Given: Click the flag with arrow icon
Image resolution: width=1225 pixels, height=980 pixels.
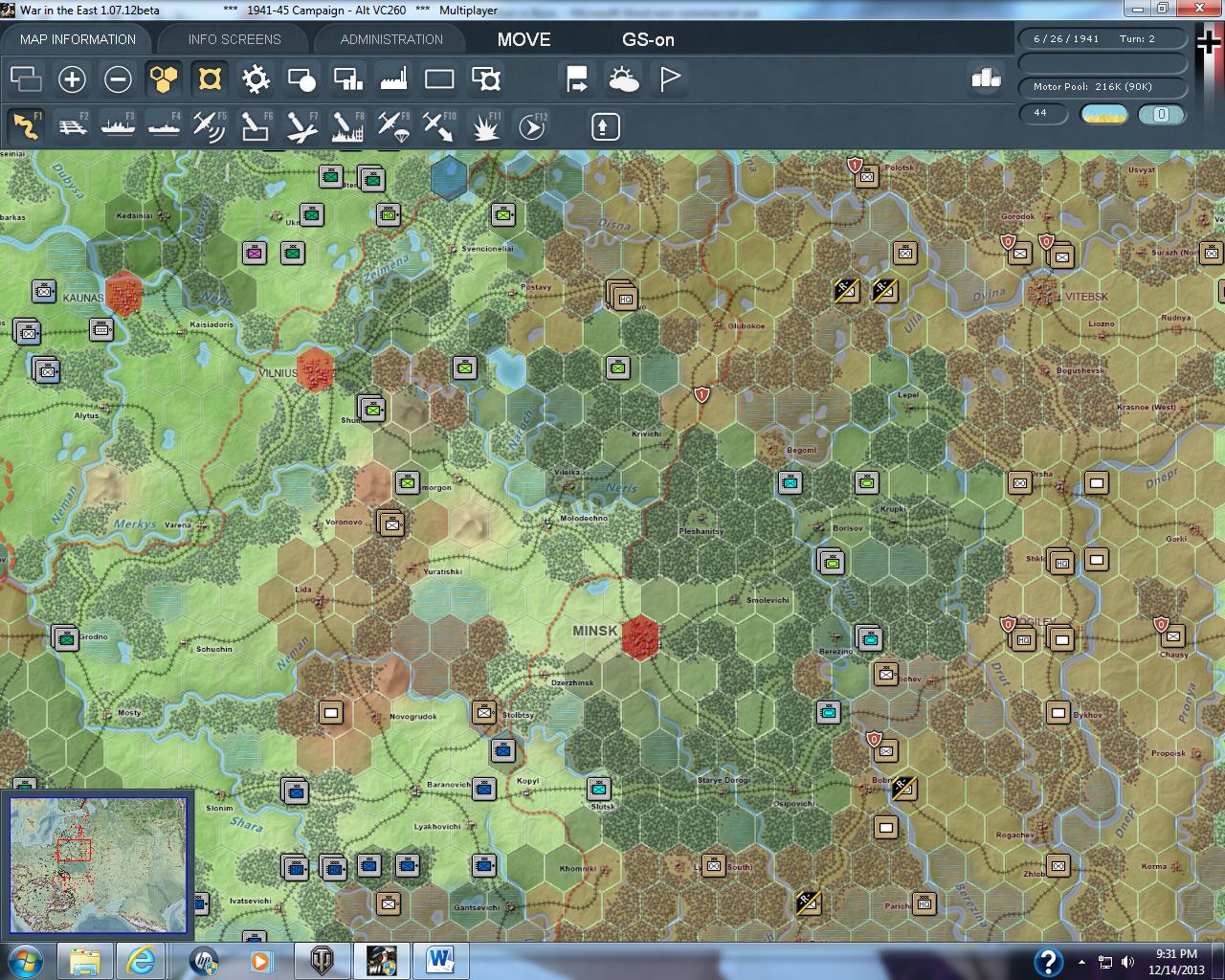Looking at the screenshot, I should pyautogui.click(x=577, y=78).
